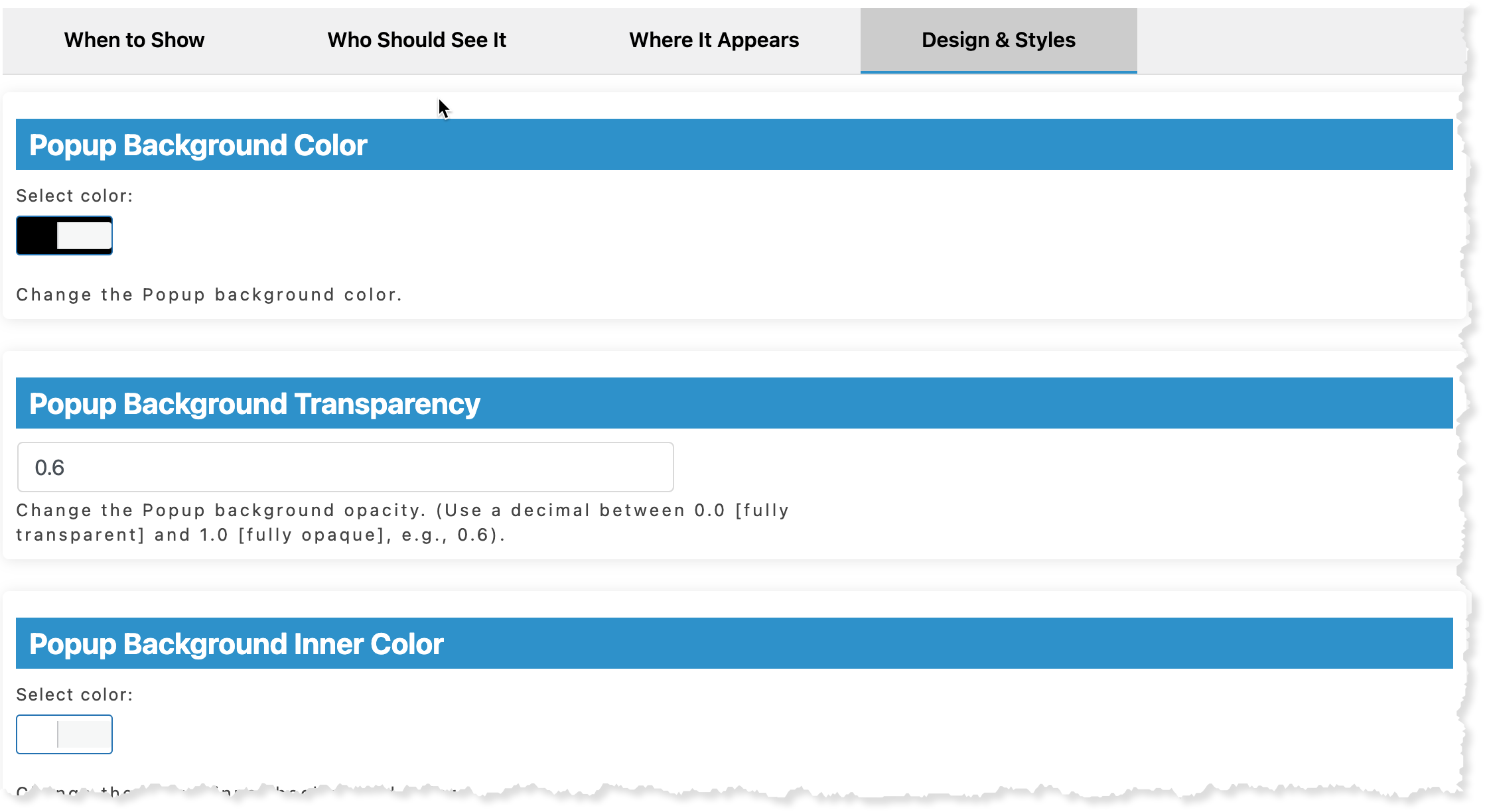Viewport: 1485px width, 812px height.
Task: Open the Who Should See It tab
Action: (x=417, y=40)
